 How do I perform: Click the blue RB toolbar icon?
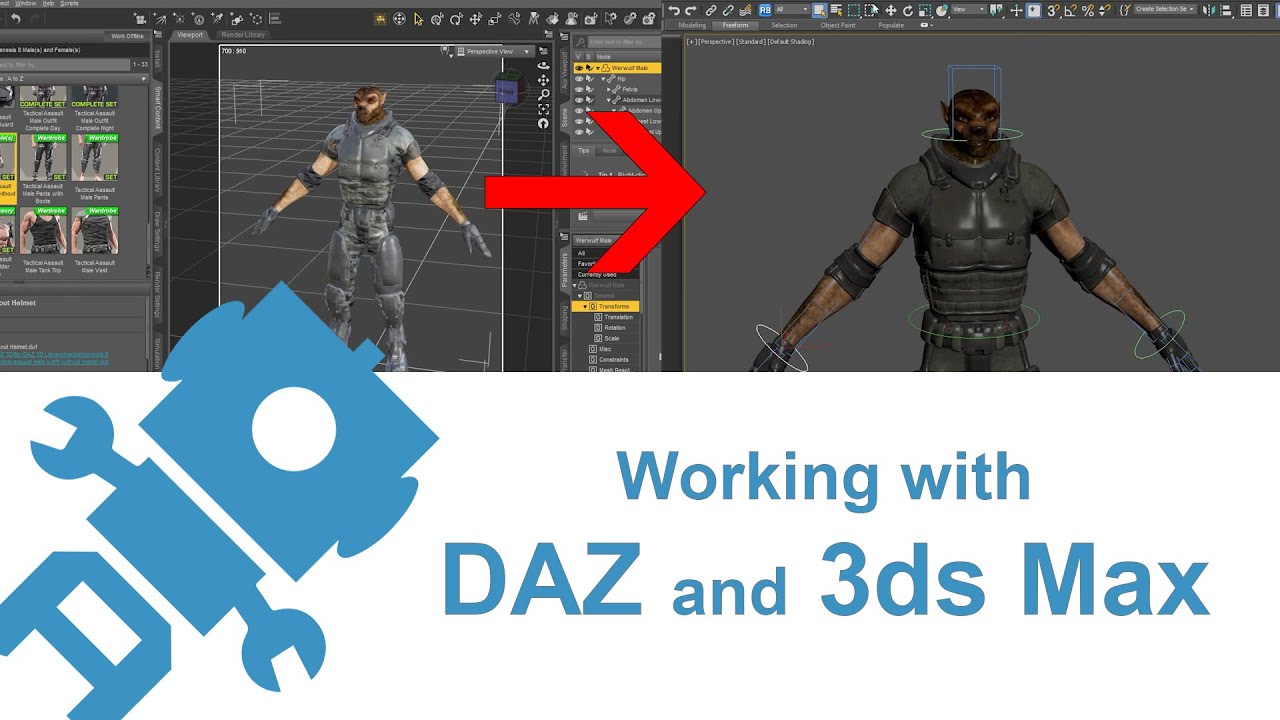click(765, 10)
